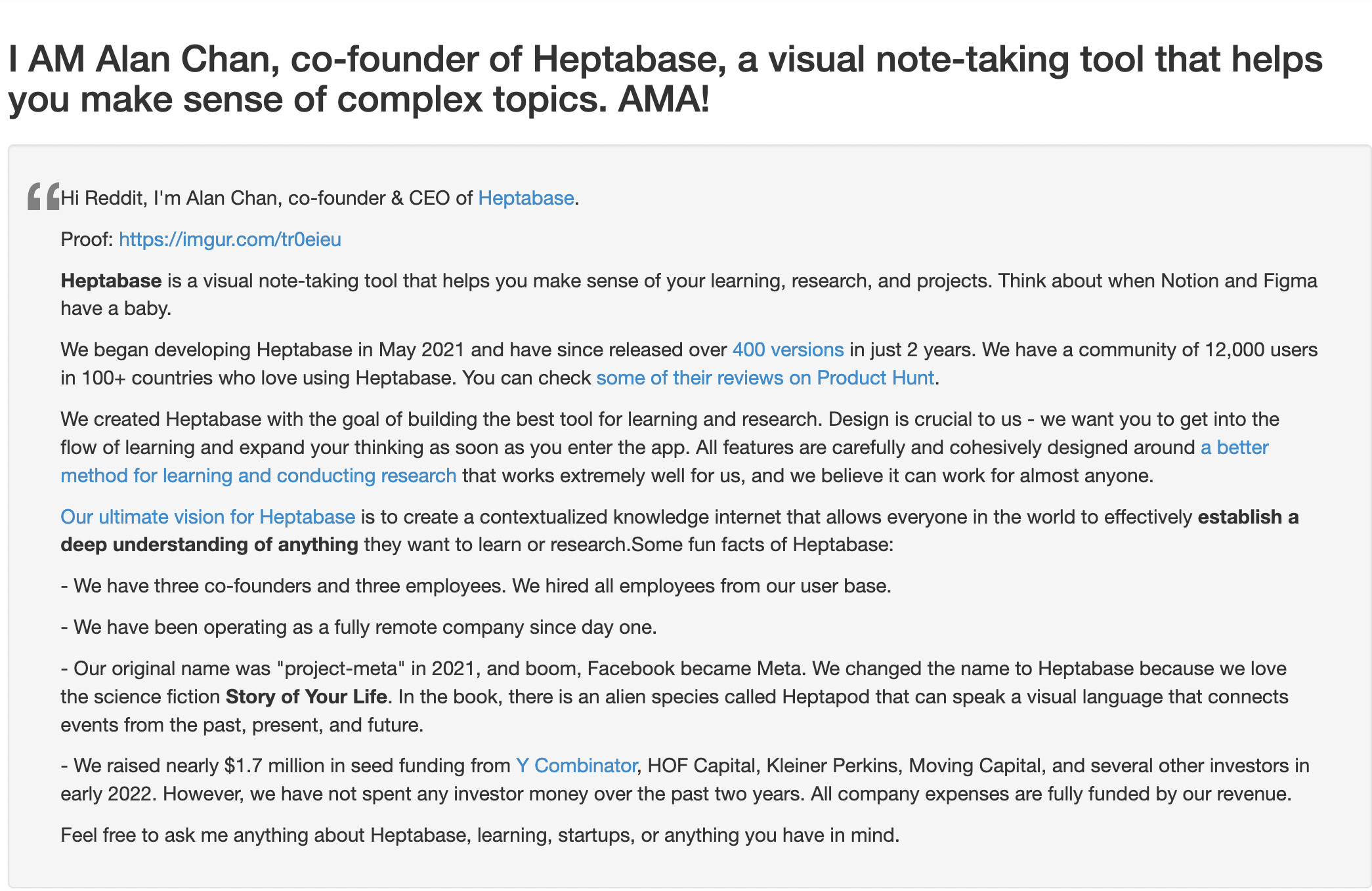Click the 'Feel free to ask me anything' line
Screen dimensions: 1372x891
pos(479,835)
